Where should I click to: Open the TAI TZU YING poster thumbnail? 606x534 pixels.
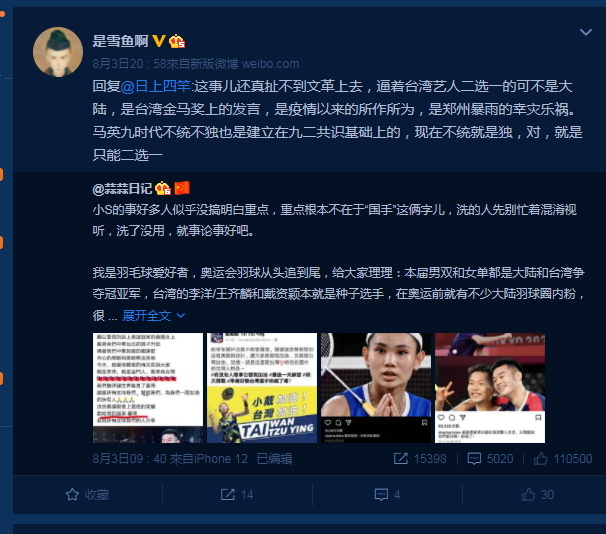pyautogui.click(x=262, y=388)
